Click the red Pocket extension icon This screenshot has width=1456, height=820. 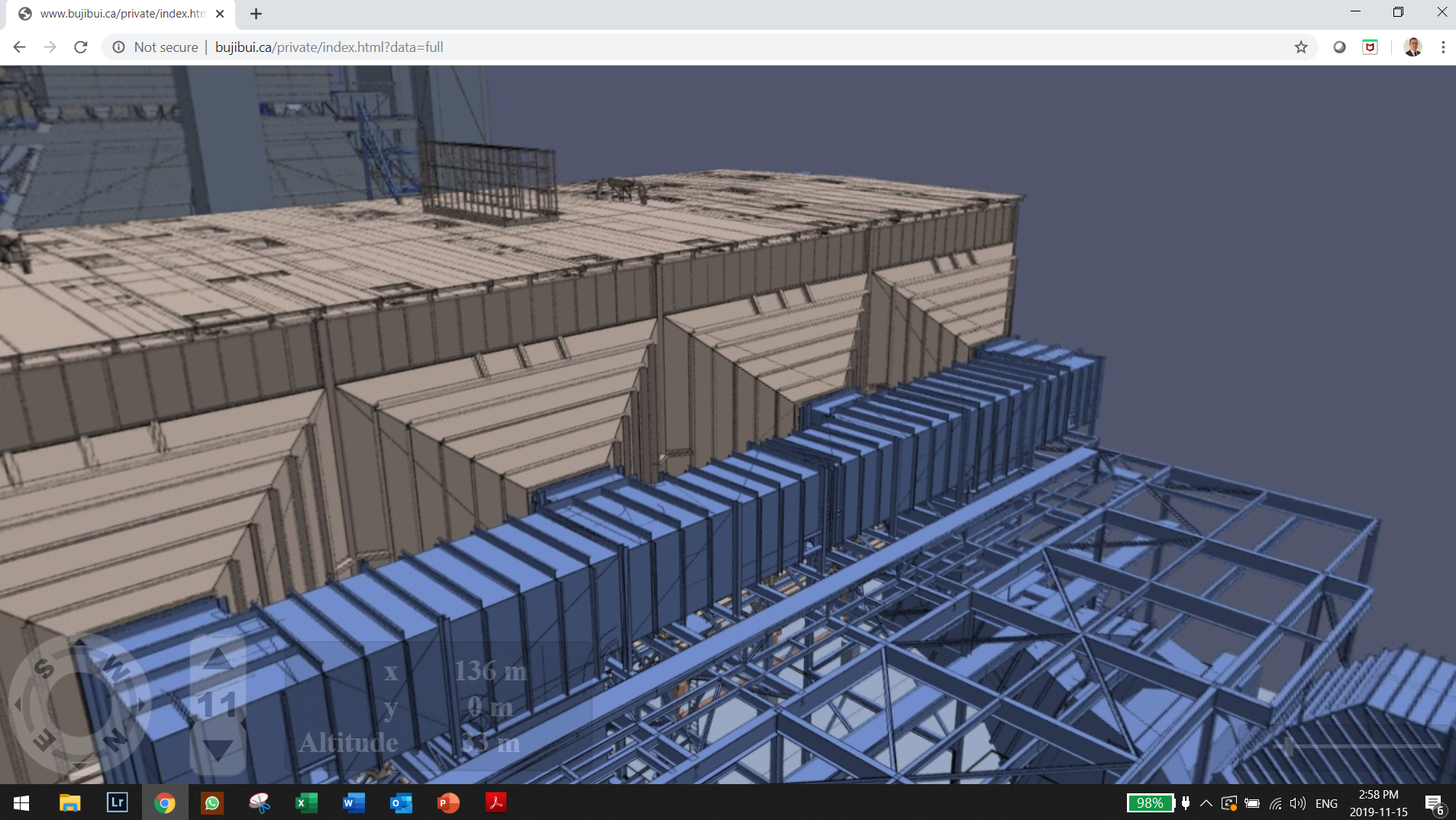tap(1370, 47)
